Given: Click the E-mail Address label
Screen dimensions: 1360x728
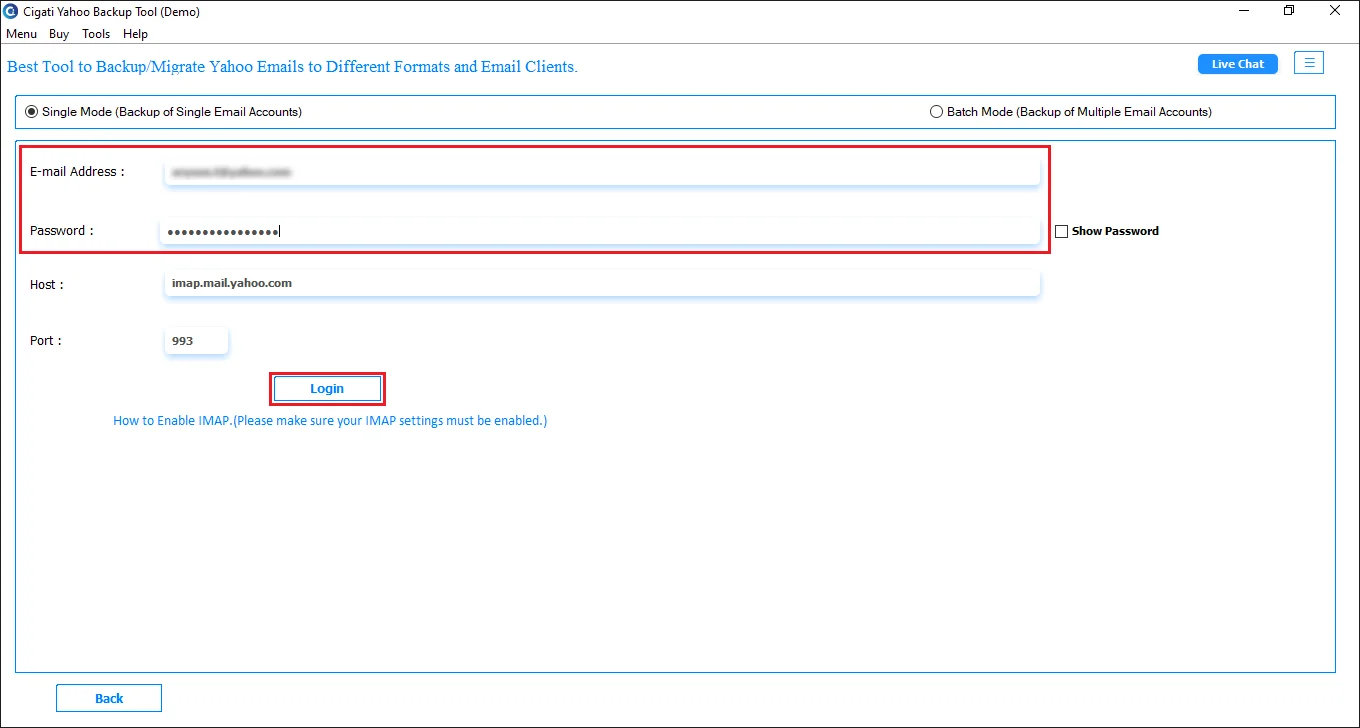Looking at the screenshot, I should tap(77, 172).
